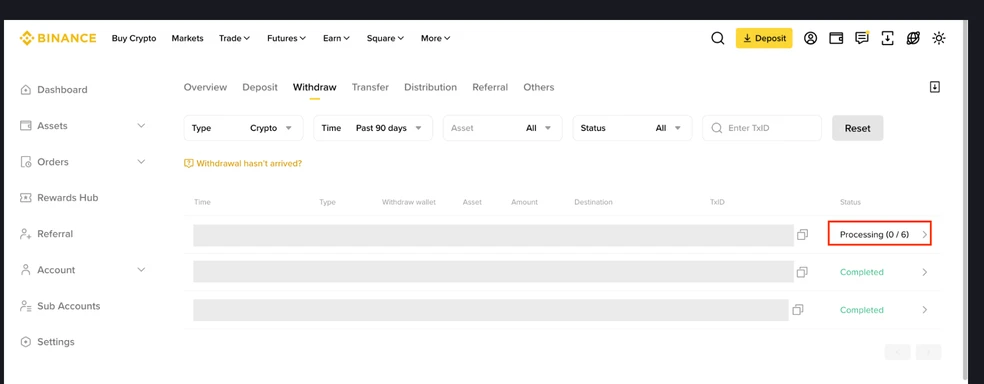This screenshot has width=984, height=384.
Task: Open the wallet icon in header
Action: pos(836,38)
